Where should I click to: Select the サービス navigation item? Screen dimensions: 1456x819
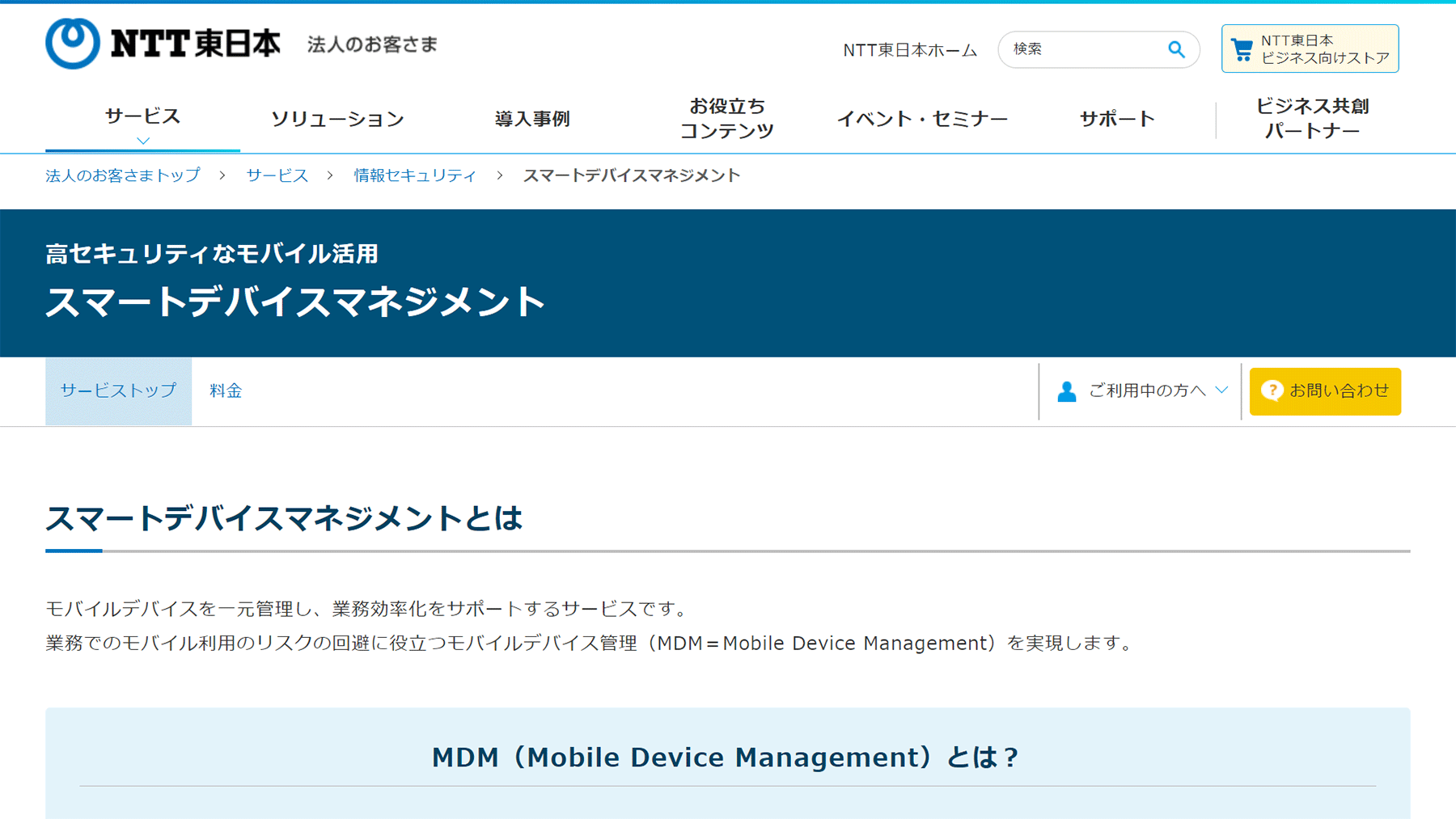pos(142,116)
